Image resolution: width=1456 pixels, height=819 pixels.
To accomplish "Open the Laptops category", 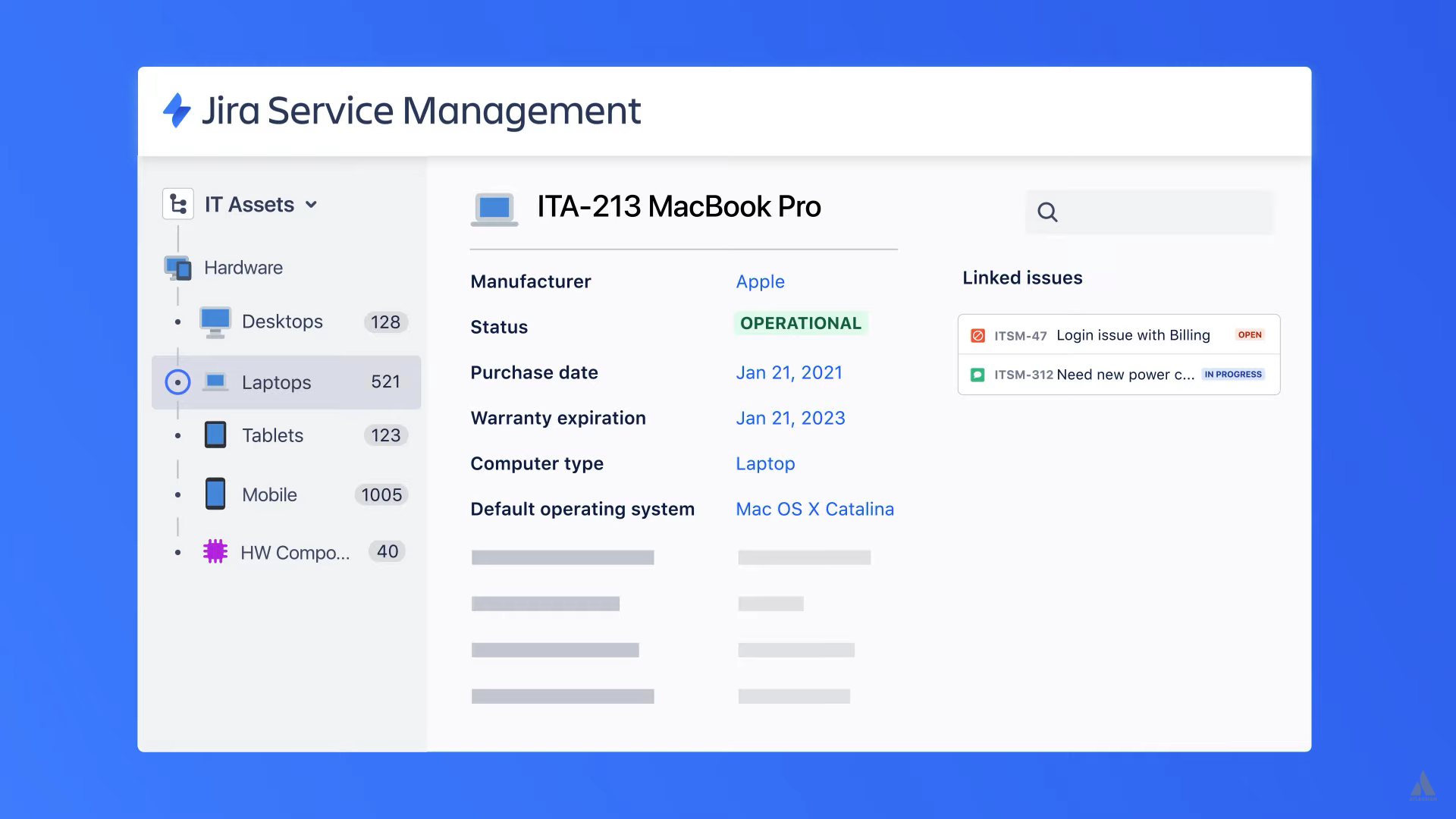I will (x=277, y=382).
